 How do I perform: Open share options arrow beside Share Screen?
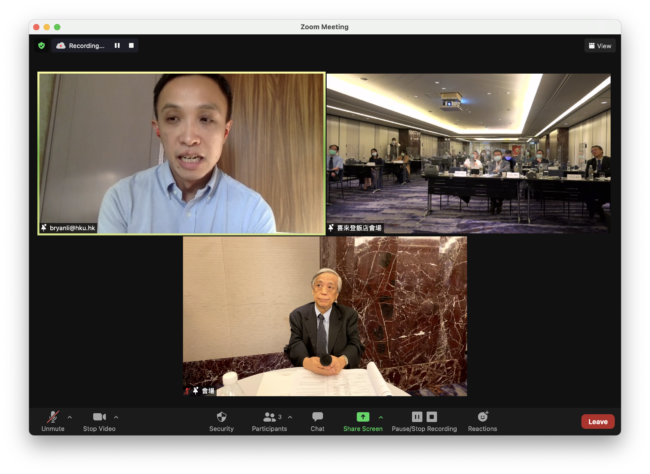380,417
